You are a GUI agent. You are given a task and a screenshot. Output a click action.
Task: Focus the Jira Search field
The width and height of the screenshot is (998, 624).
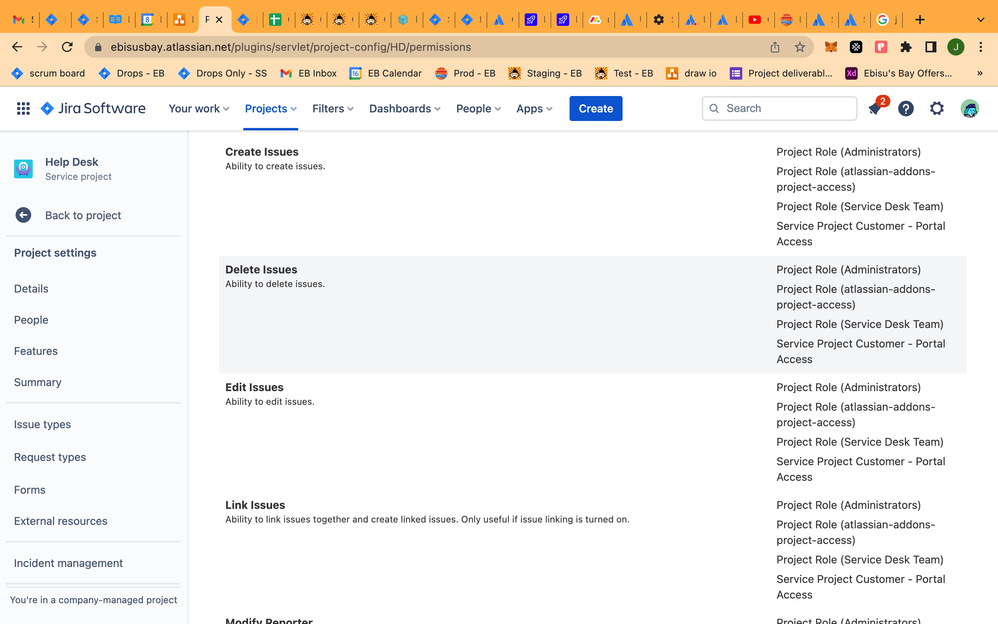pyautogui.click(x=779, y=108)
